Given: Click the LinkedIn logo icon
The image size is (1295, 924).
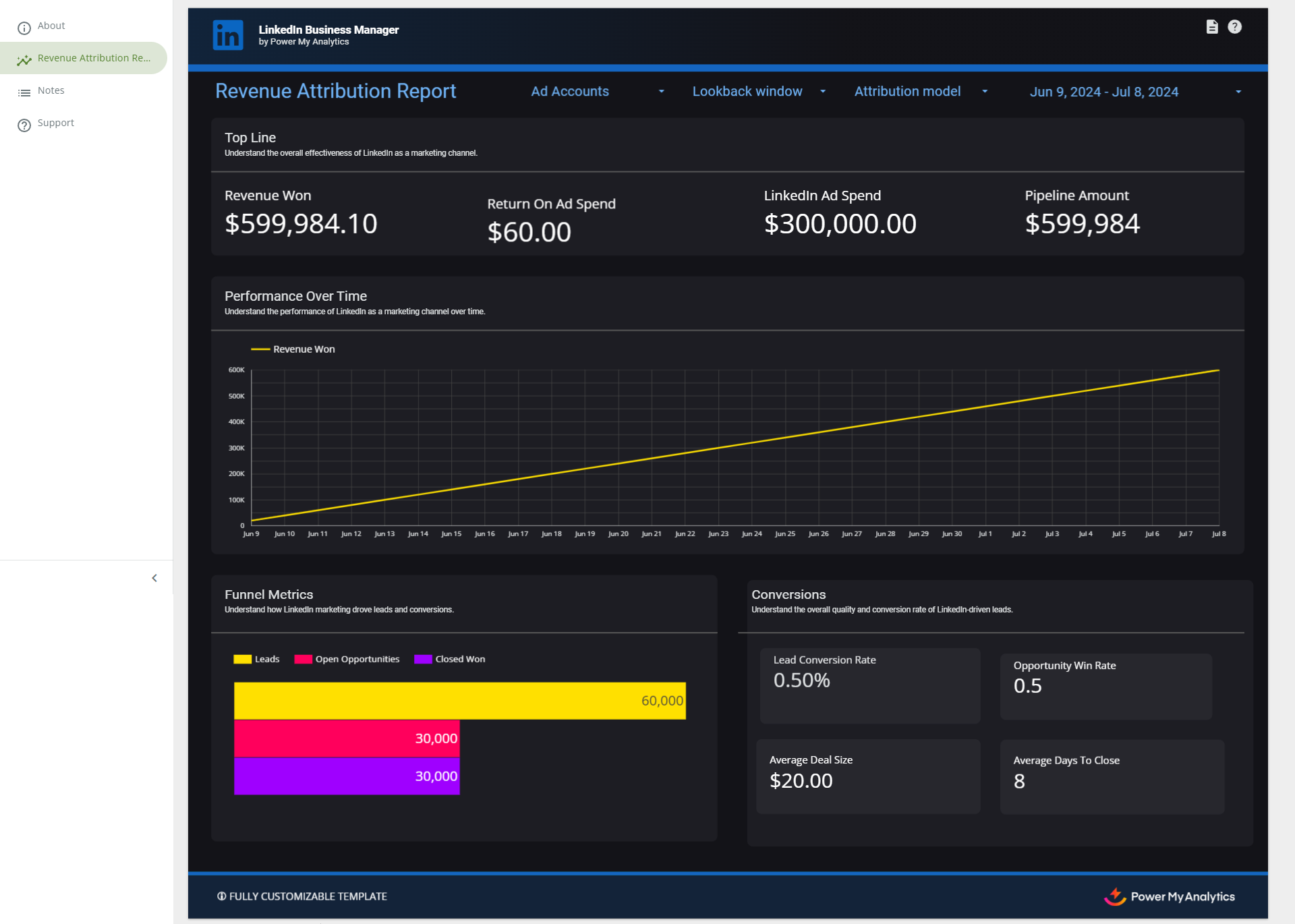Looking at the screenshot, I should pos(228,35).
